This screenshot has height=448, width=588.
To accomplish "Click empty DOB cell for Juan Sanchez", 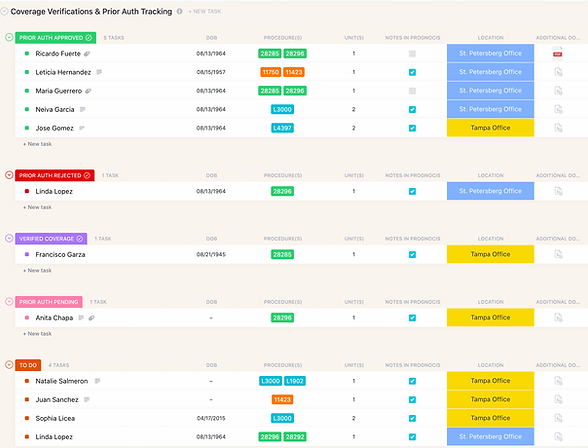I will (211, 400).
